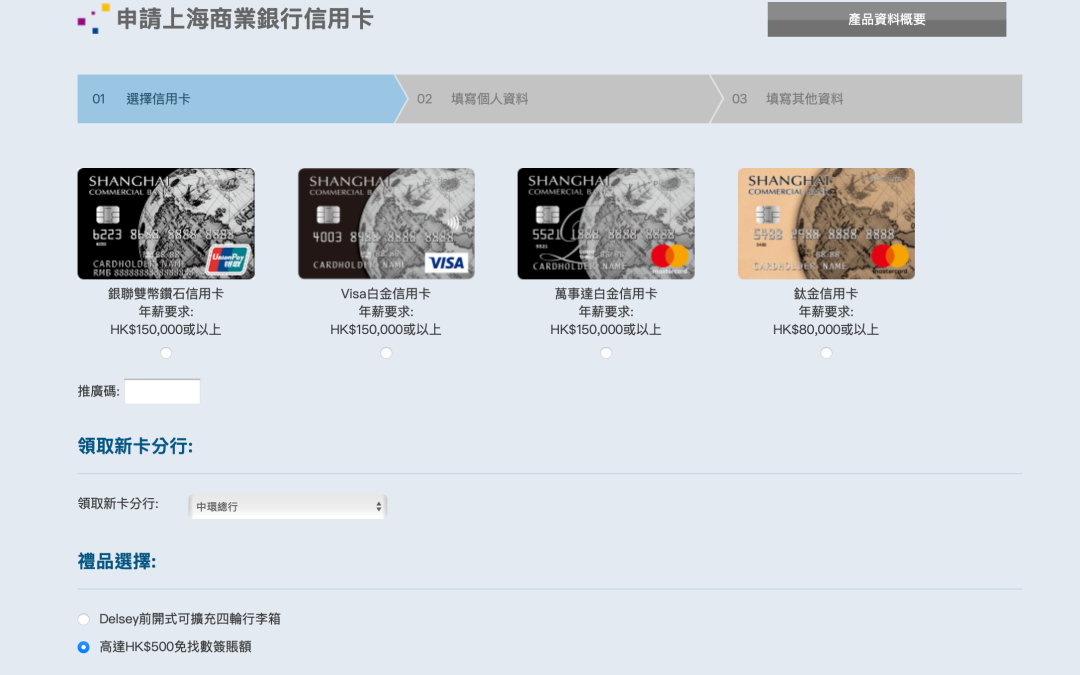The height and width of the screenshot is (675, 1080).
Task: Choose the Delsey前開式可擴充四輪行李箱 gift option
Action: [x=83, y=619]
